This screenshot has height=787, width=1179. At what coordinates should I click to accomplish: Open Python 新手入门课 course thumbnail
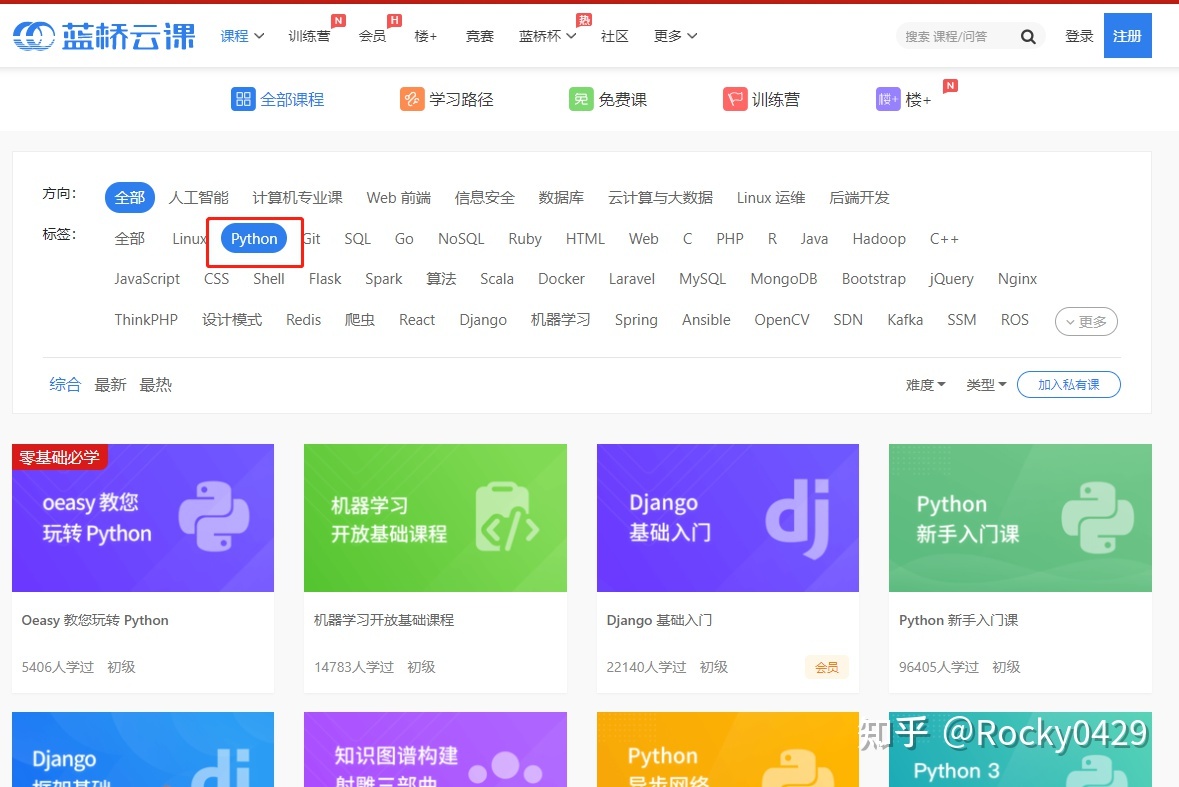pos(1020,518)
